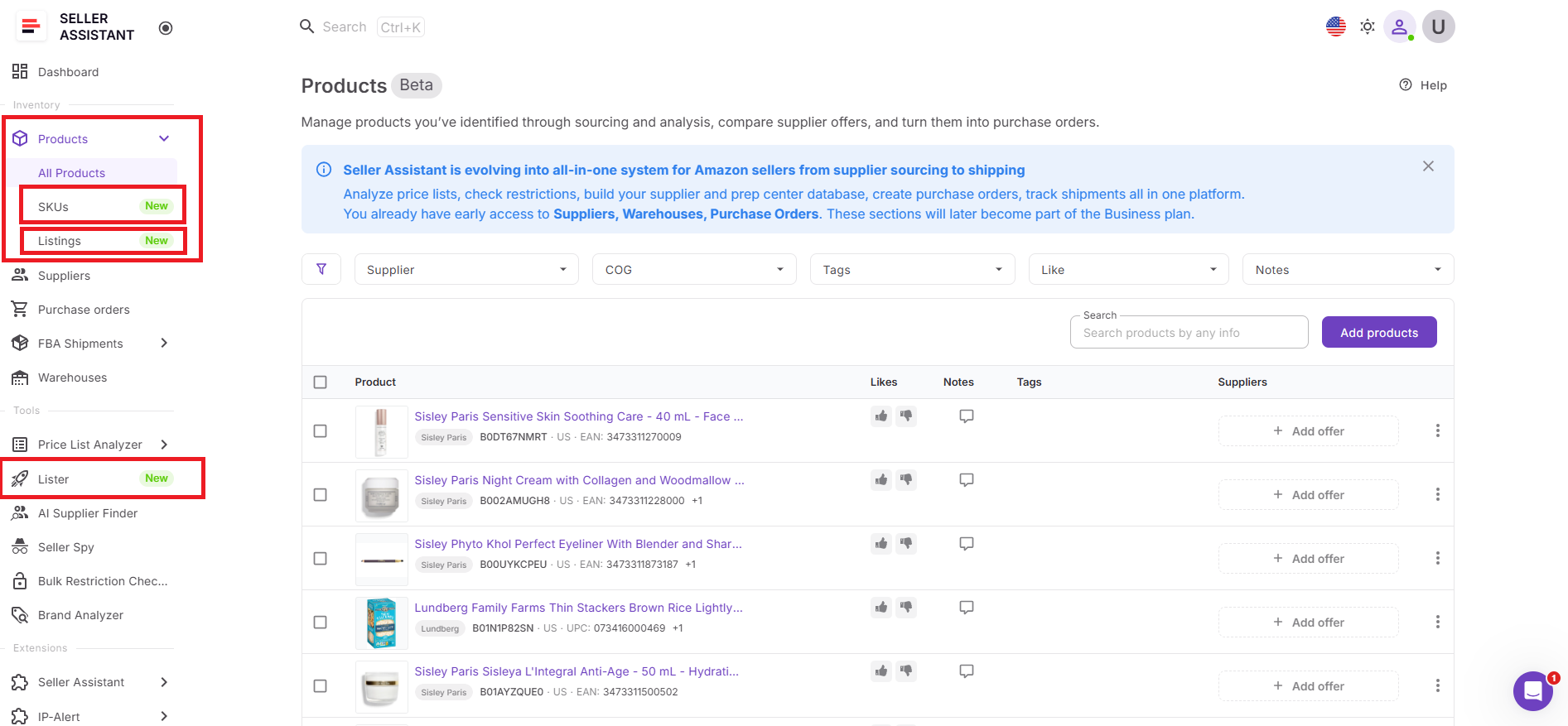Open more options for Sensitive Skin Soothing Care row
The image size is (1568, 726).
[x=1437, y=431]
